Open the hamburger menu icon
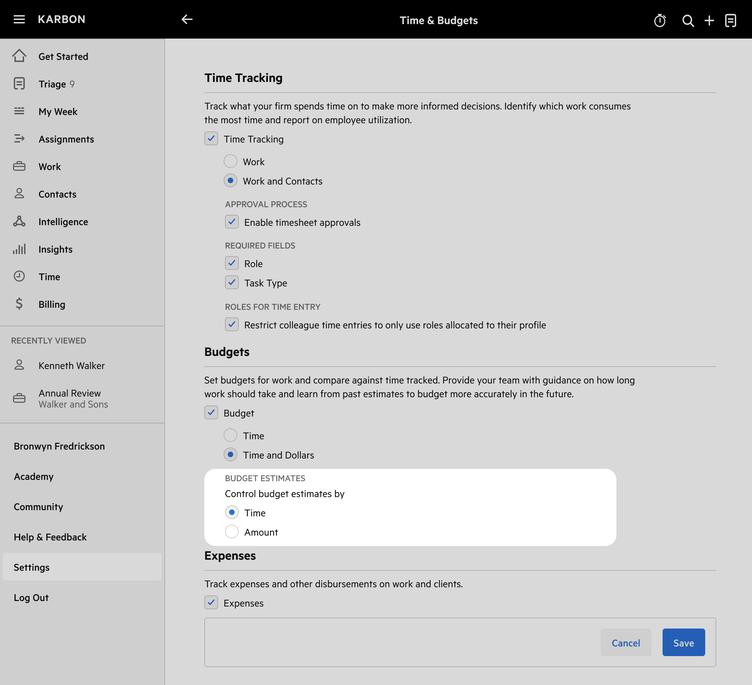This screenshot has height=685, width=752. tap(19, 20)
